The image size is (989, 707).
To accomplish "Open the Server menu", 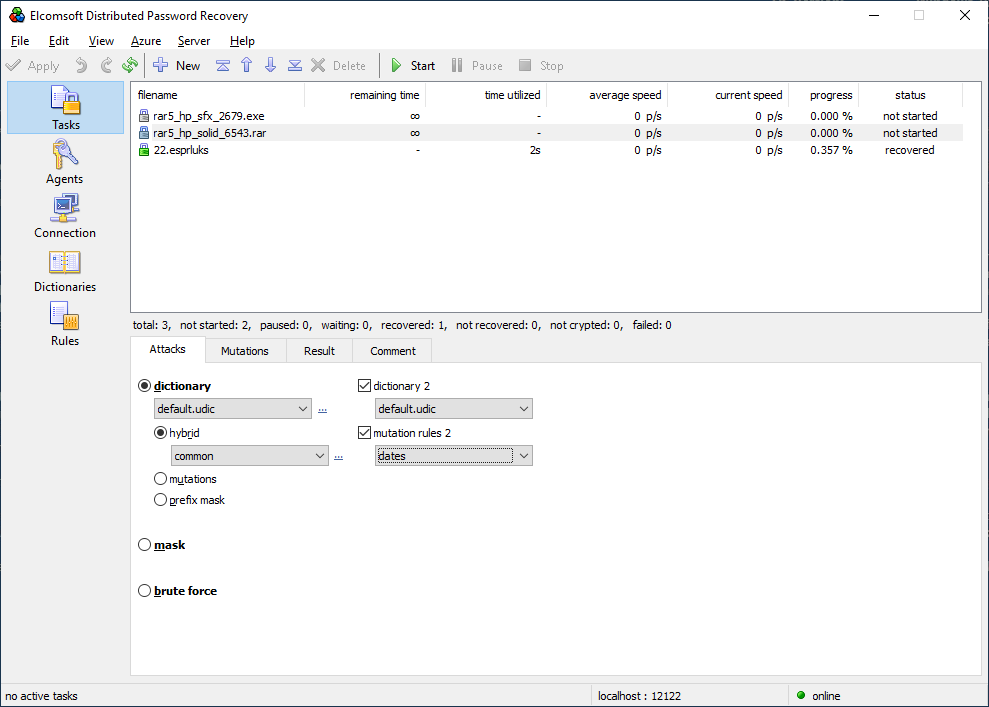I will 194,41.
